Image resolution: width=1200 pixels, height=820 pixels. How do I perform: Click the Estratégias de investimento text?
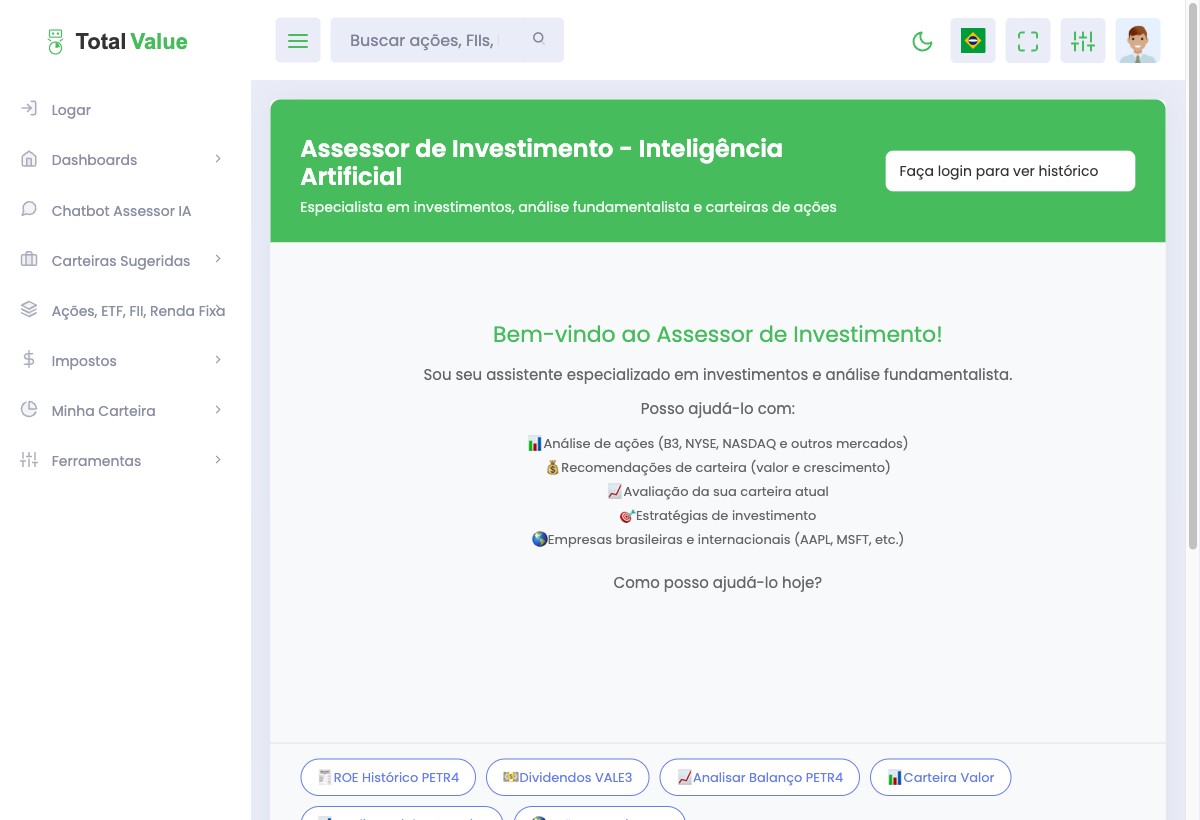(718, 515)
